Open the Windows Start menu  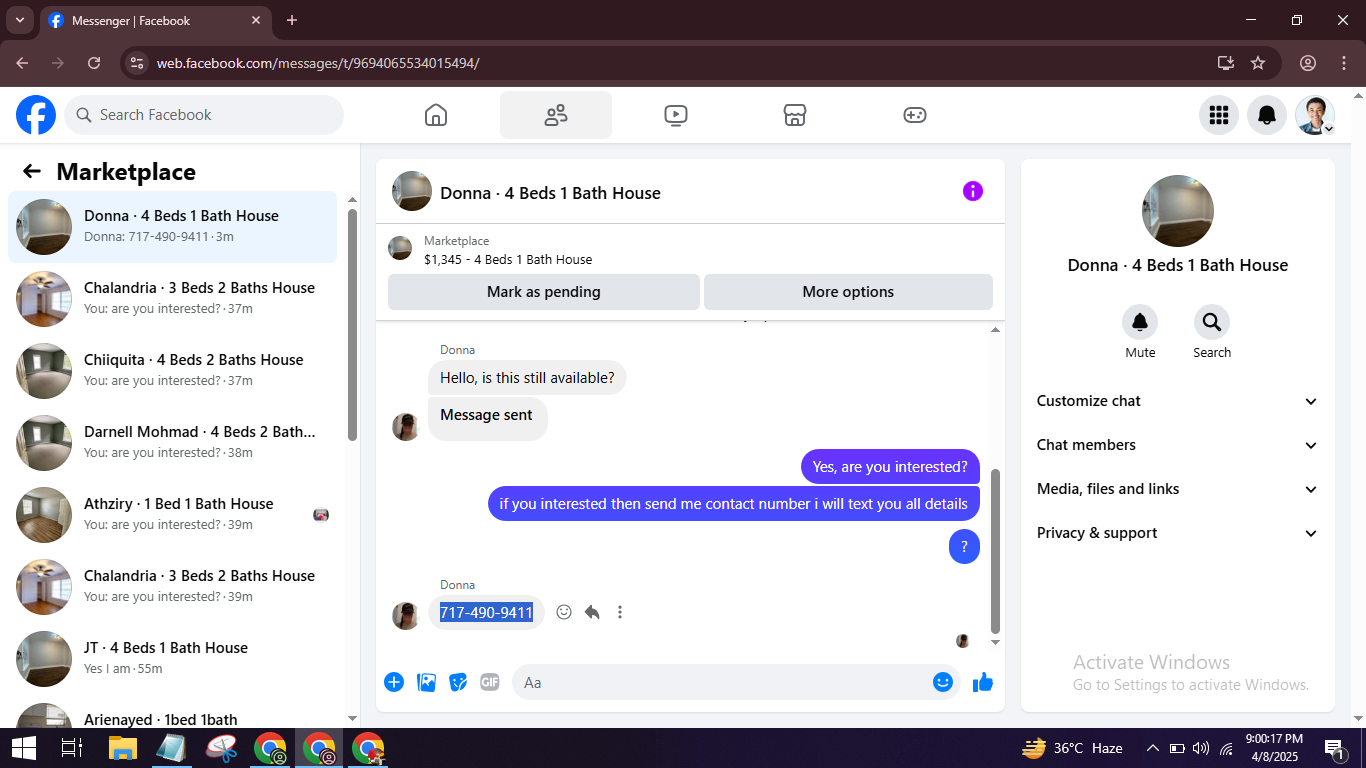click(24, 748)
